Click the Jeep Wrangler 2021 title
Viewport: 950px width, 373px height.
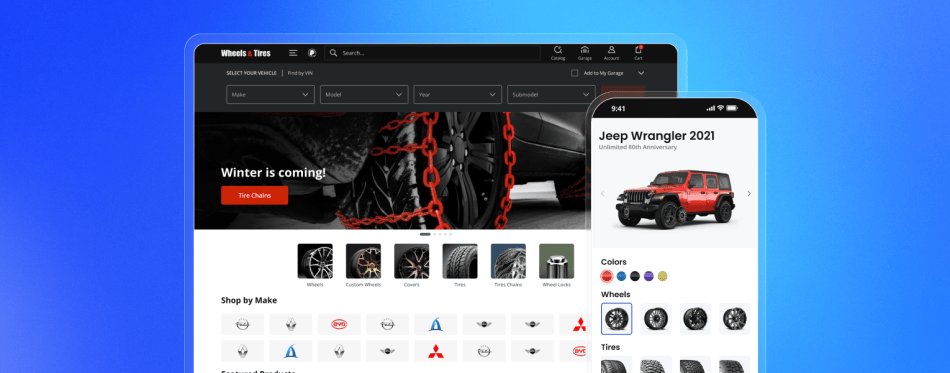tap(657, 136)
